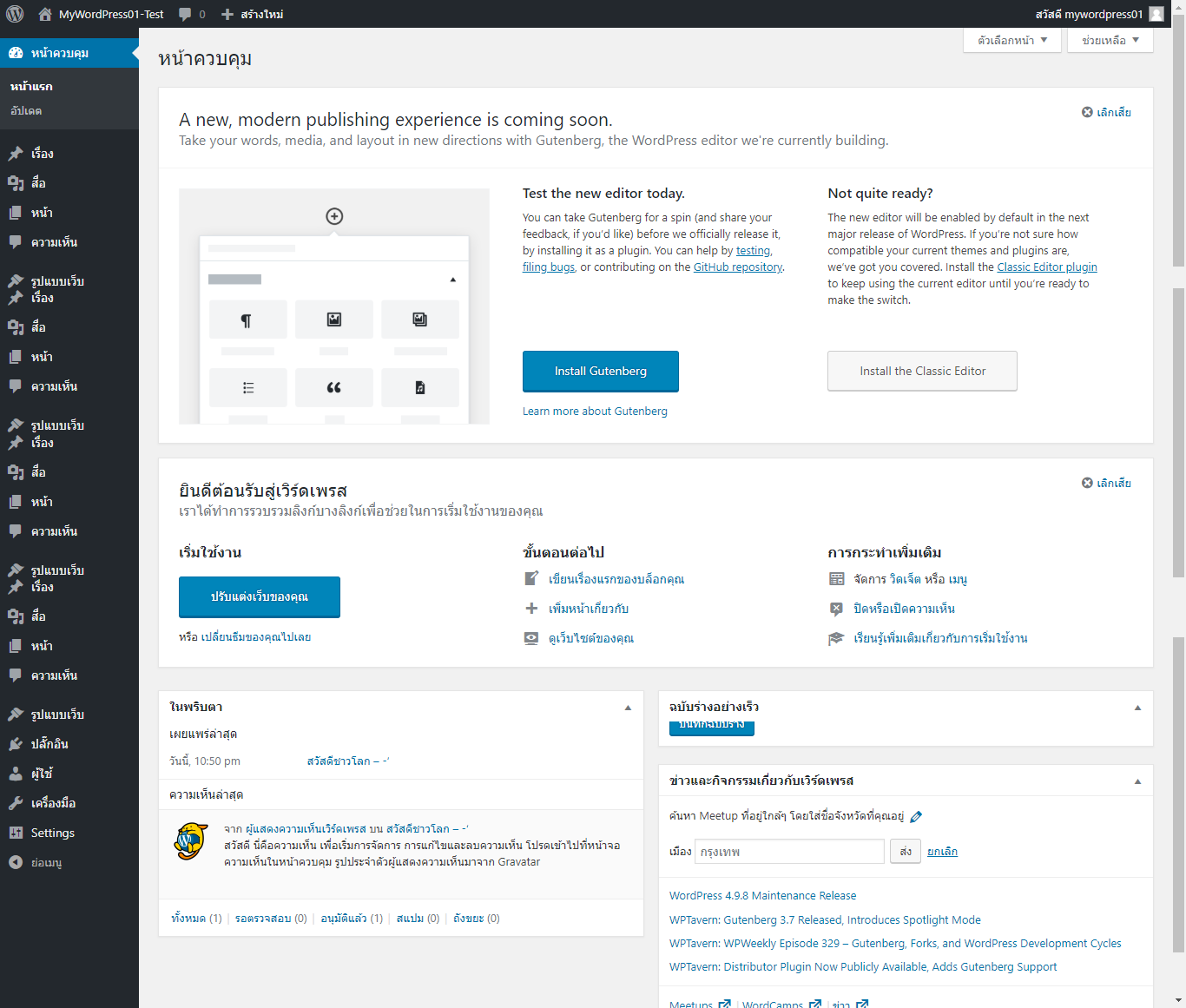The height and width of the screenshot is (1008, 1186).
Task: Open the Plugins menu in the sidebar
Action: pyautogui.click(x=49, y=744)
